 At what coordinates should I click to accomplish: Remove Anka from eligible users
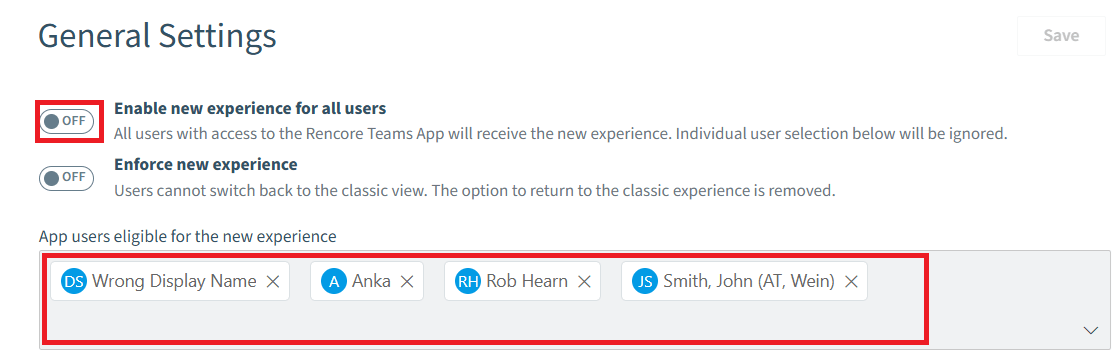(407, 281)
